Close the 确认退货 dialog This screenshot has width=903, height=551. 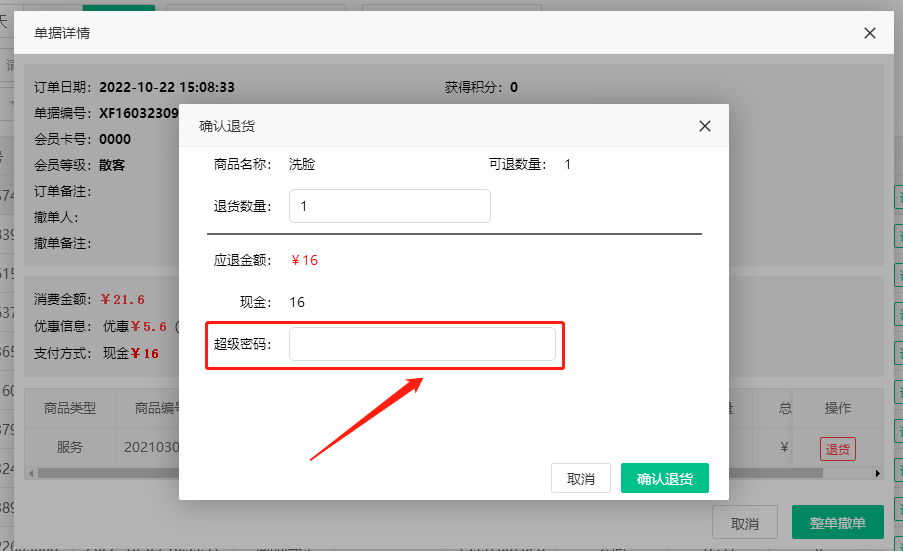(705, 126)
